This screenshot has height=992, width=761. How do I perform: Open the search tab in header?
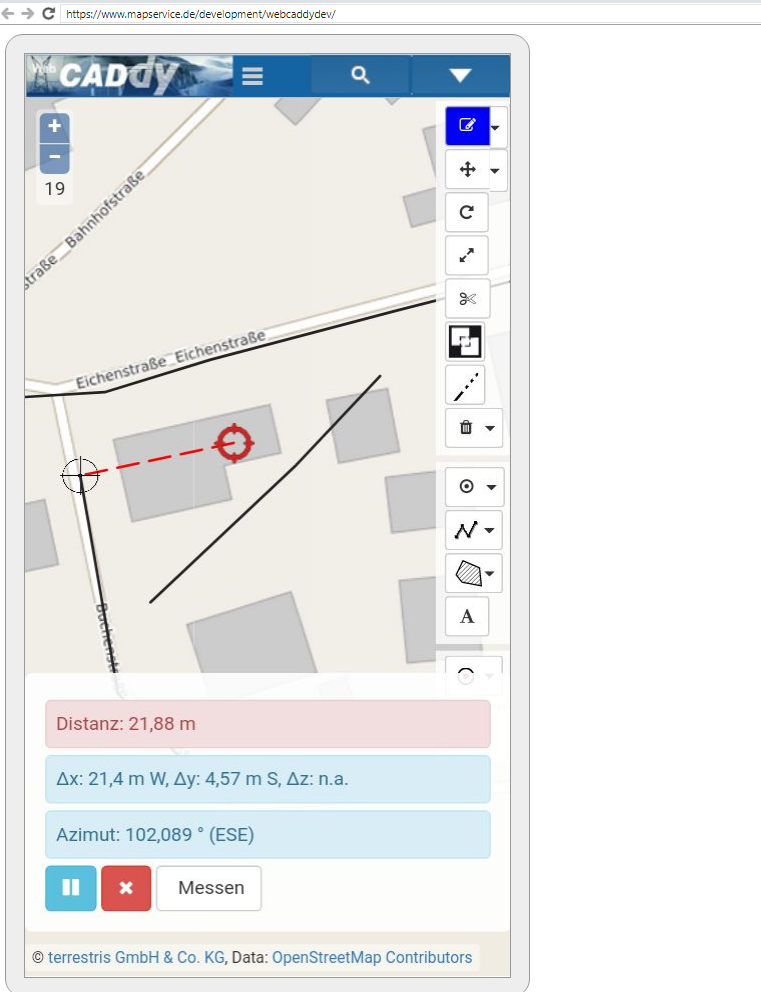361,76
